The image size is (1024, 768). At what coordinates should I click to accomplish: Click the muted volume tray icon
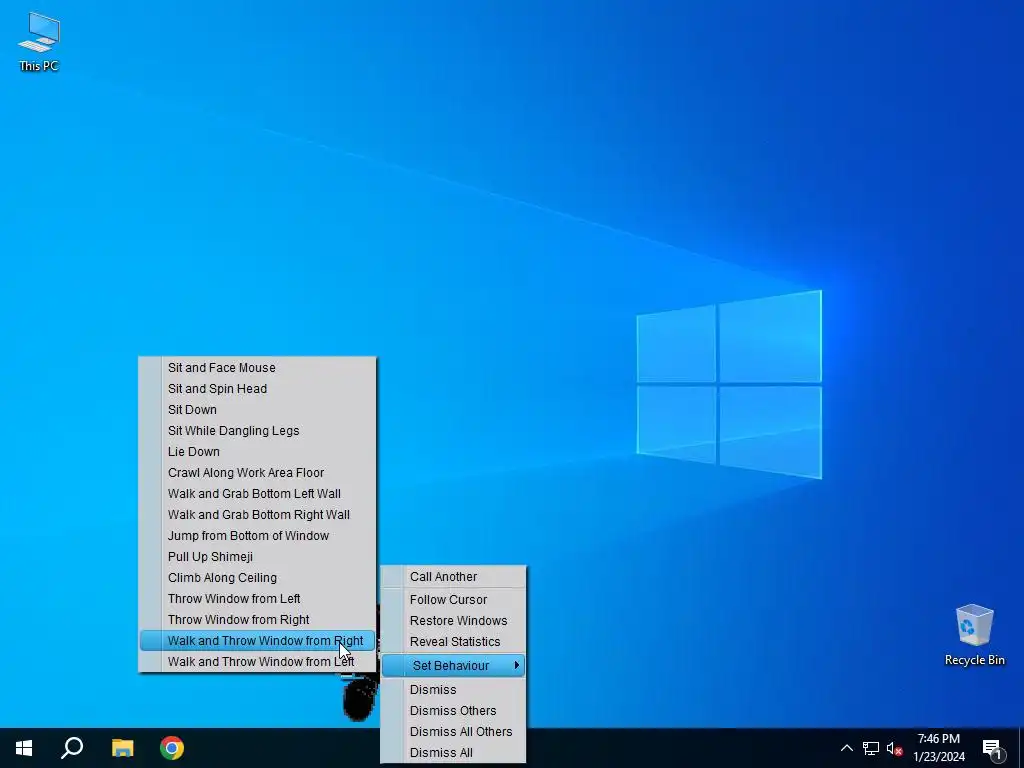[894, 748]
